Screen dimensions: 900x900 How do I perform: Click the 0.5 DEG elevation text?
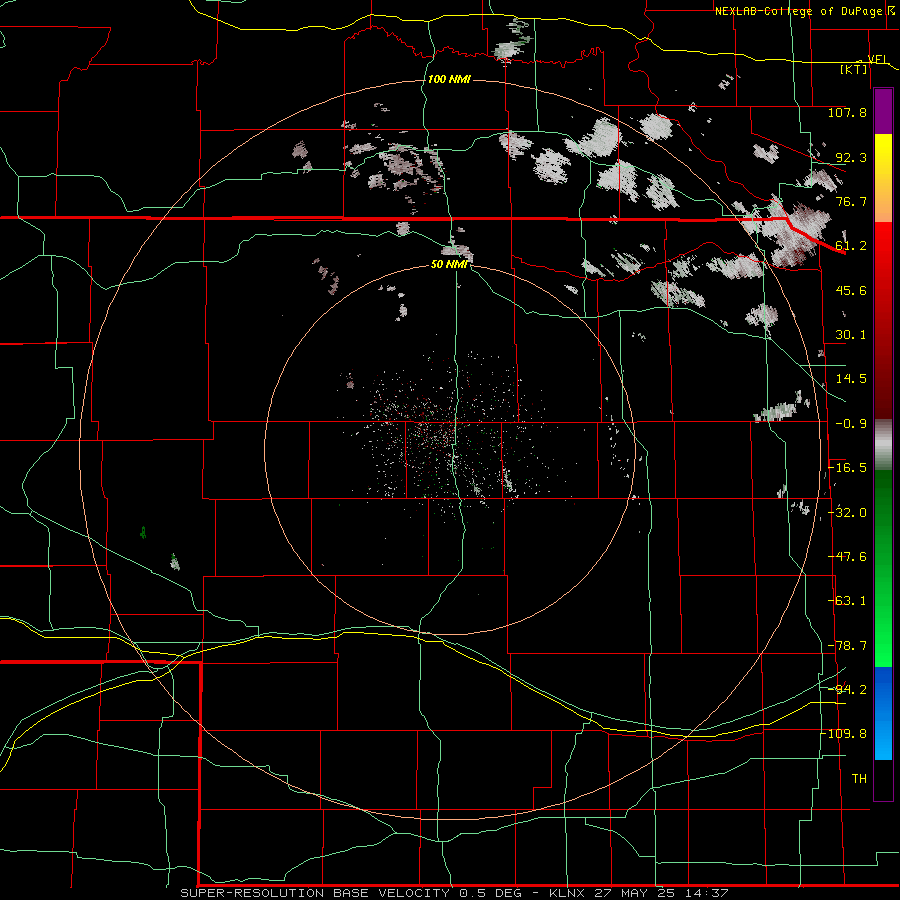[490, 893]
